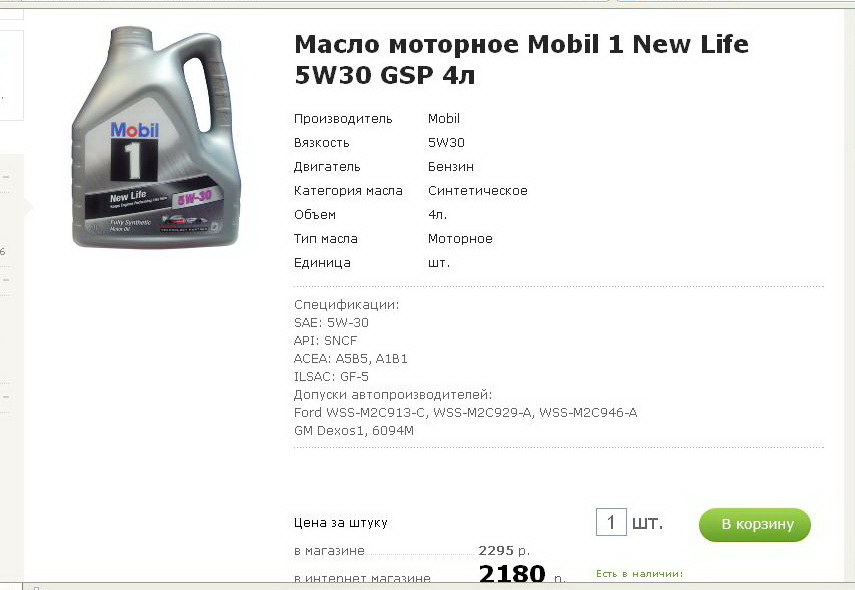The image size is (855, 590).
Task: Click the Бензин engine type value
Action: 450,166
